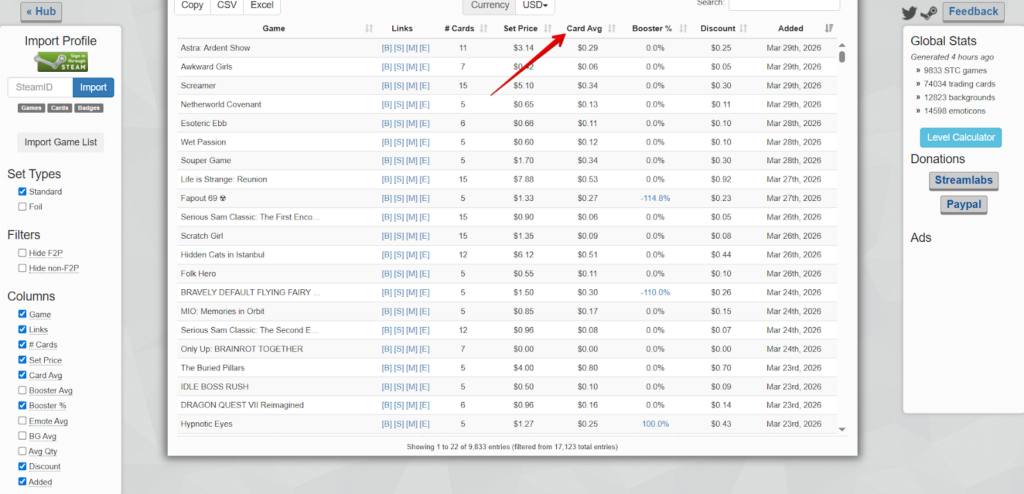1024x494 pixels.
Task: Open [B] link for Hidden Cats in Istanbul
Action: [387, 255]
